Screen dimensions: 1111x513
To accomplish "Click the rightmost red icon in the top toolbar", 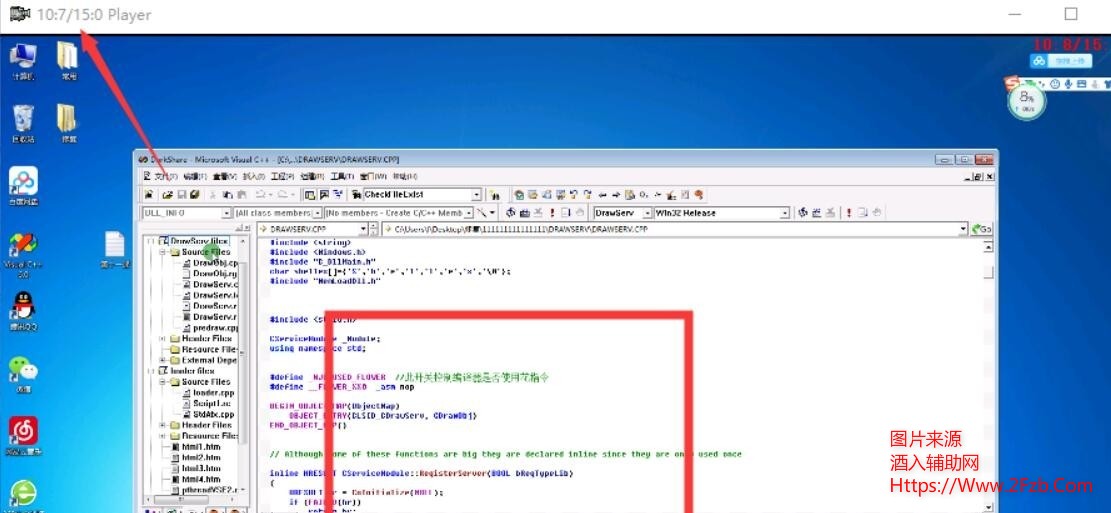I will [x=699, y=195].
